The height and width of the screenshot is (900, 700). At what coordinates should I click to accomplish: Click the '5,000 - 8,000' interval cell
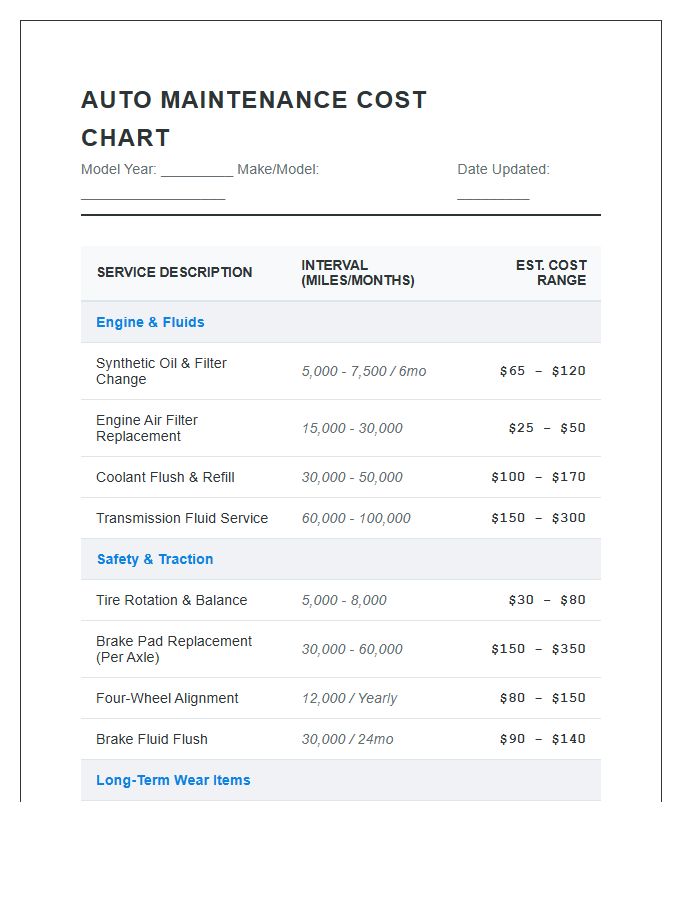(344, 600)
